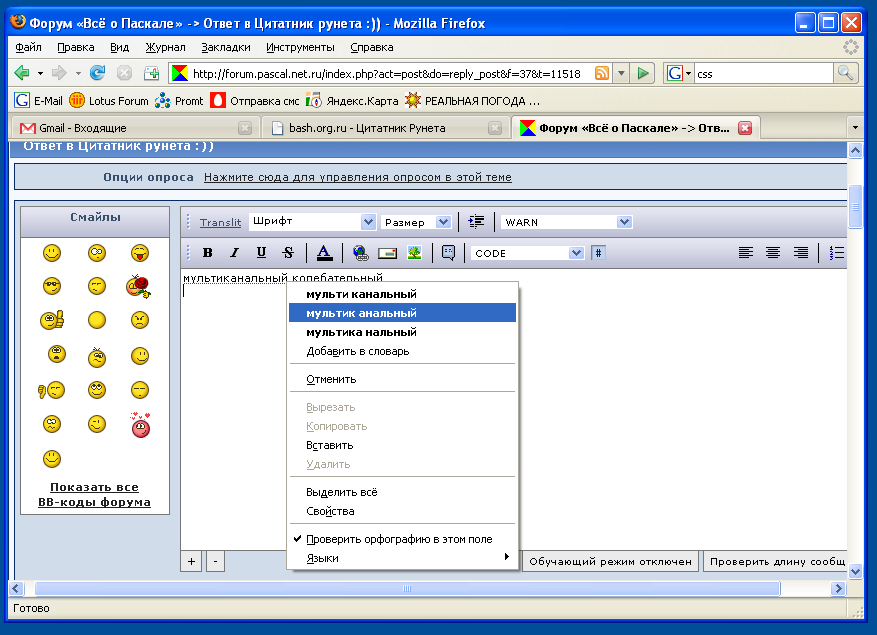The image size is (877, 635).
Task: Toggle bold formatting in the editor toolbar
Action: click(x=208, y=253)
